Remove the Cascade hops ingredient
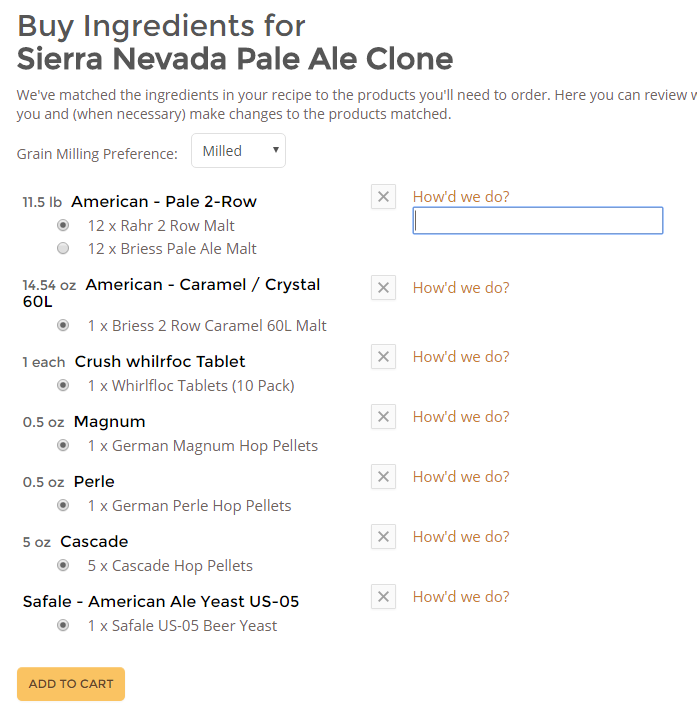 pos(383,537)
